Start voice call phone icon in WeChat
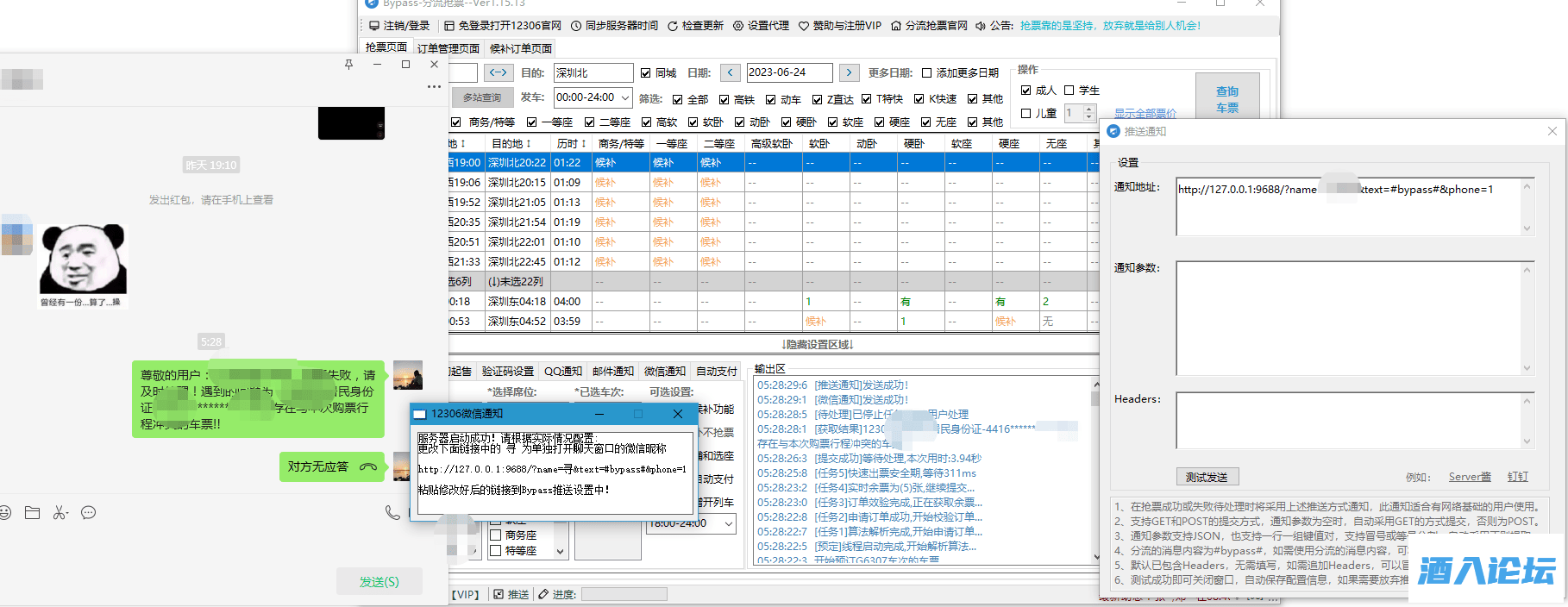Viewport: 1568px width, 607px height. tap(392, 513)
